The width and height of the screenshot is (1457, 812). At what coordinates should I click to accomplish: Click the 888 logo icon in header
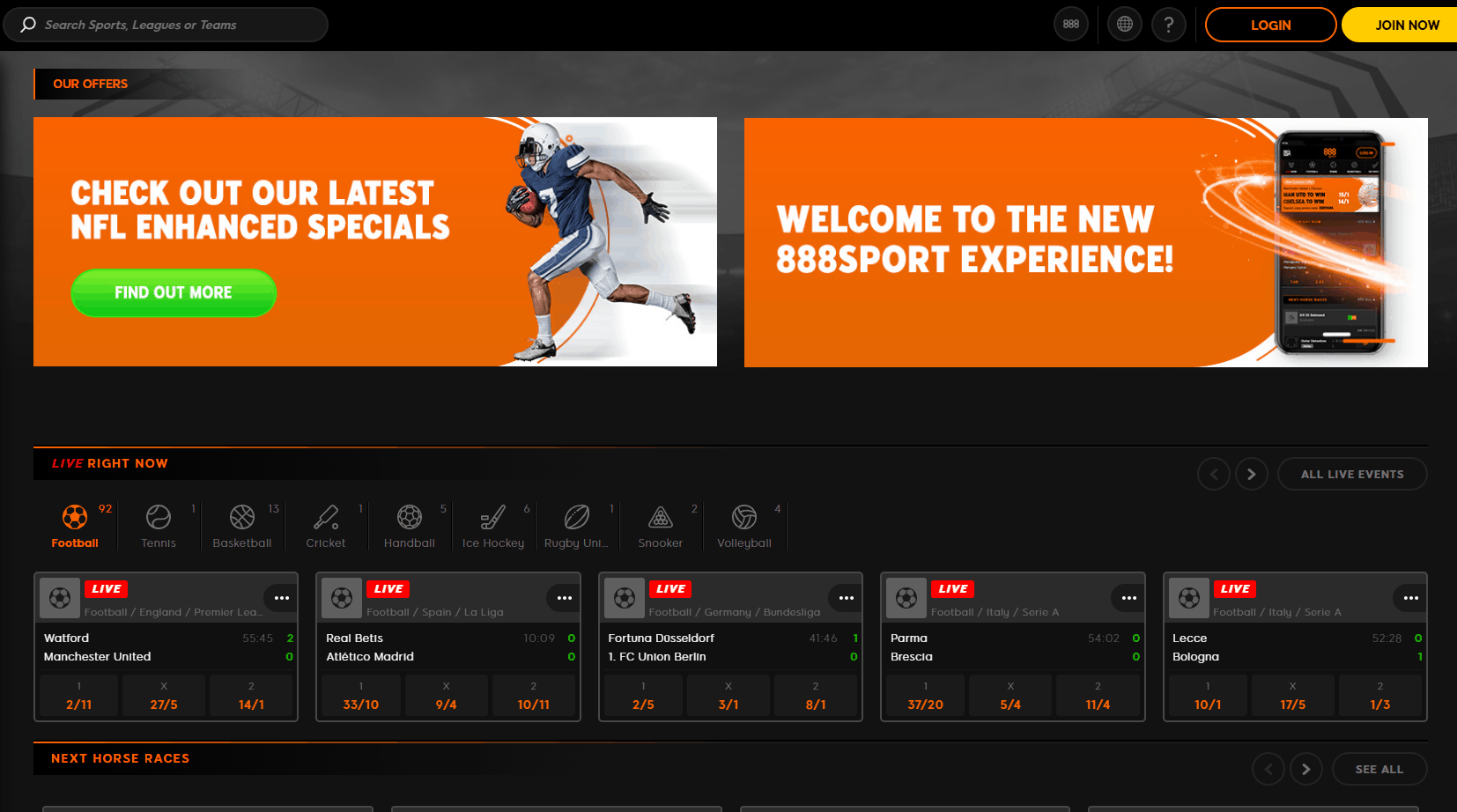1070,25
